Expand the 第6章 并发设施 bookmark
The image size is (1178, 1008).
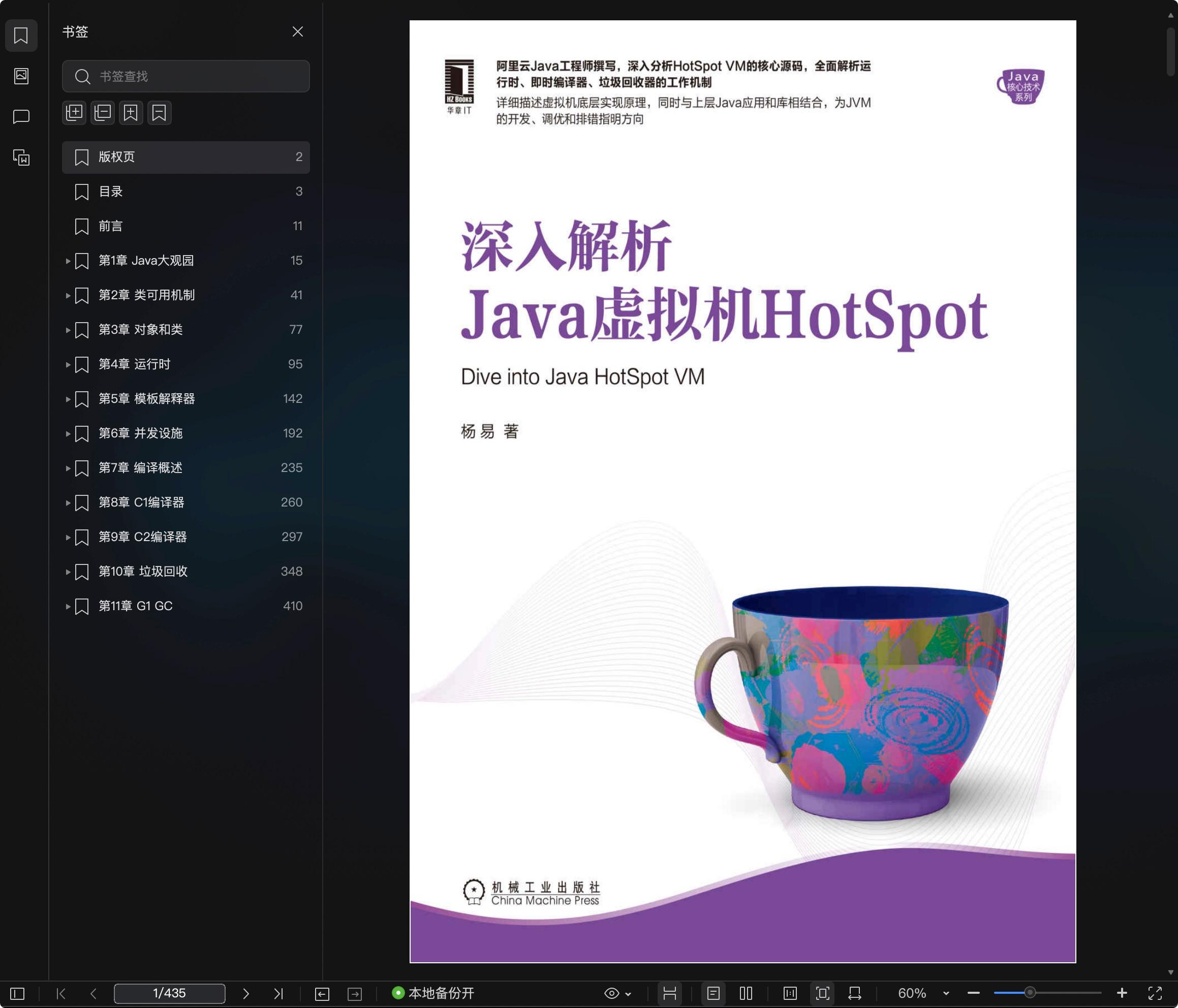68,434
